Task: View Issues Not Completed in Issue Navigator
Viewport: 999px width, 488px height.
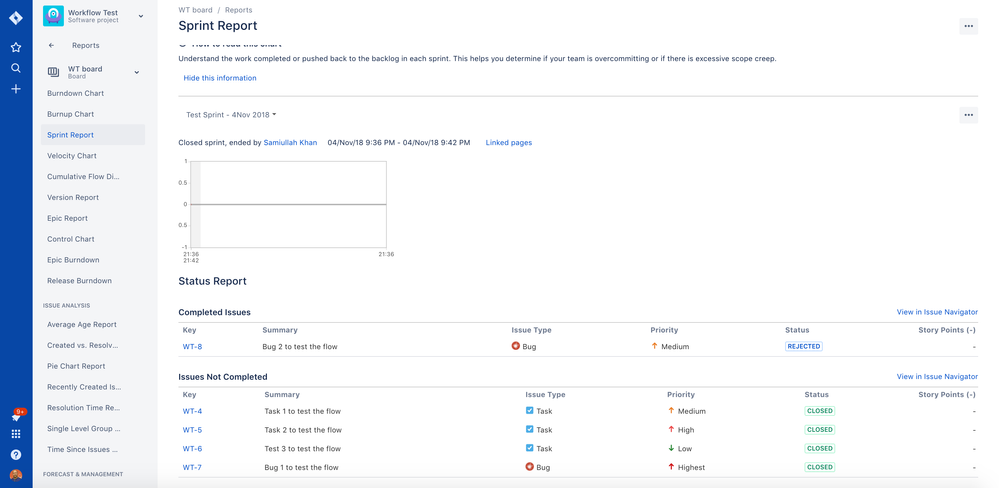Action: tap(937, 377)
